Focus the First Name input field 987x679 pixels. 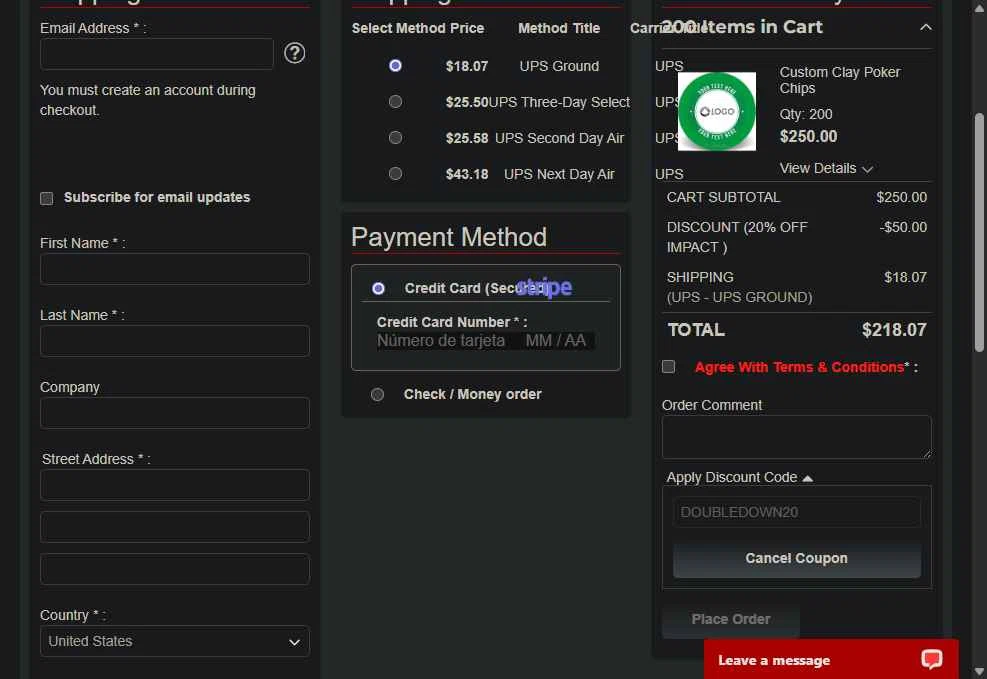[x=174, y=269]
